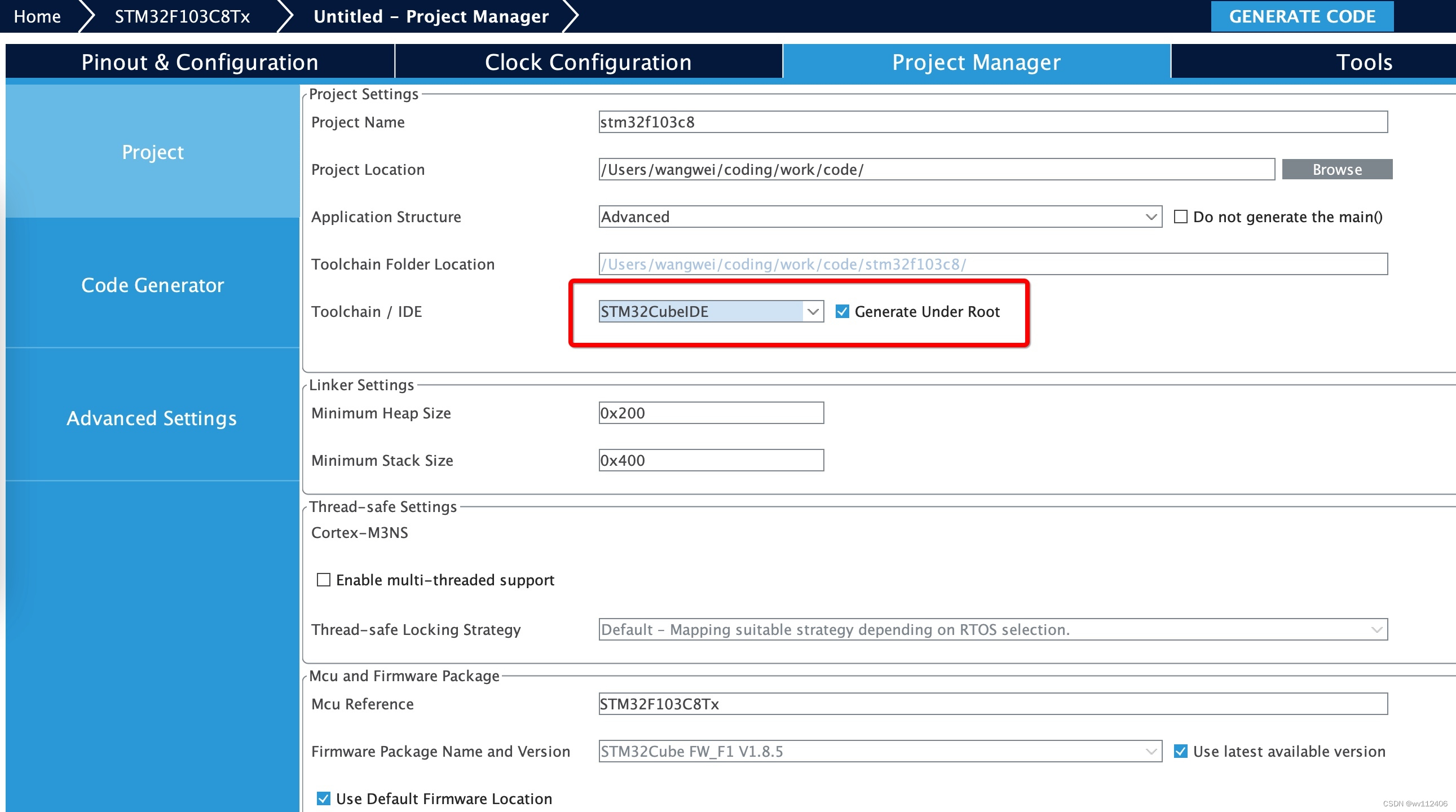Click the Project Name input field
The width and height of the screenshot is (1456, 812).
pos(992,122)
